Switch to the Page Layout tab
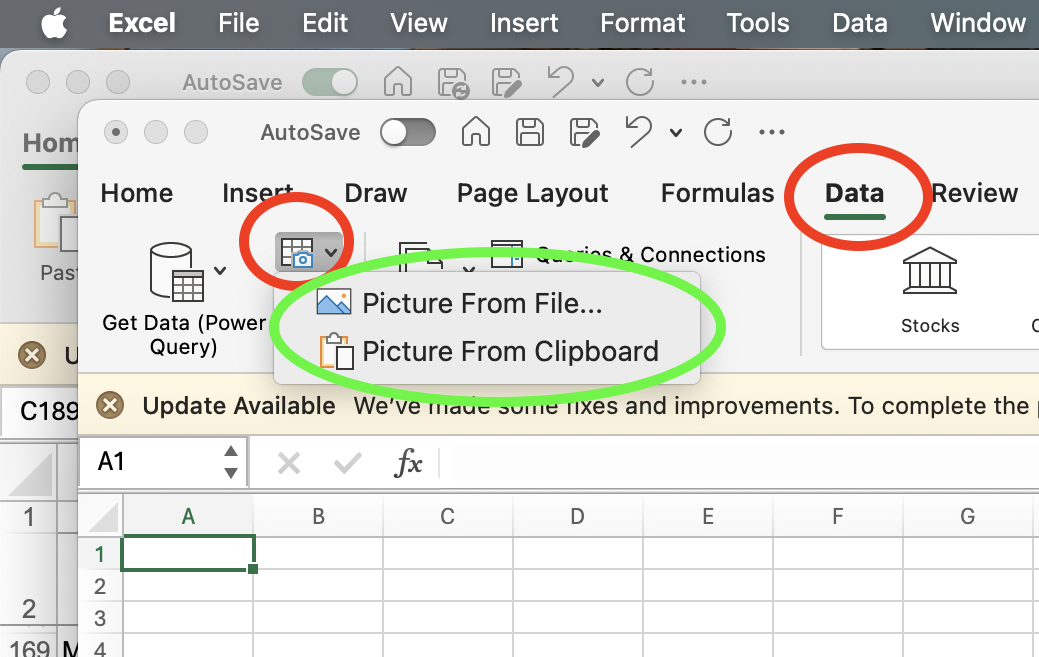Viewport: 1039px width, 657px height. (532, 193)
